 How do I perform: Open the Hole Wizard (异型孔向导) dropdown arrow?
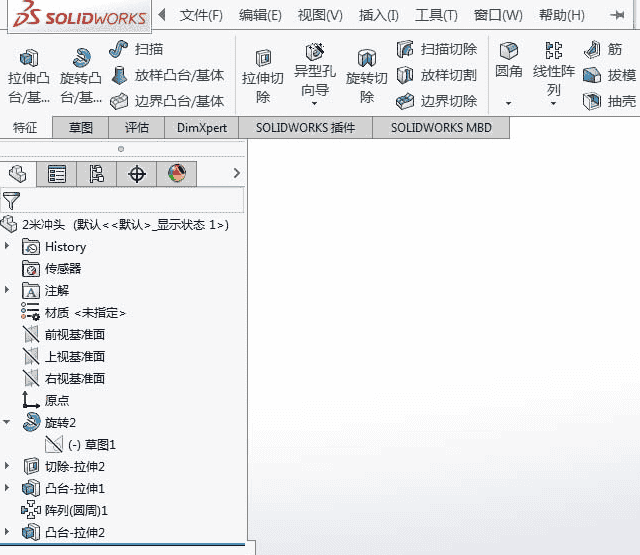(x=314, y=103)
